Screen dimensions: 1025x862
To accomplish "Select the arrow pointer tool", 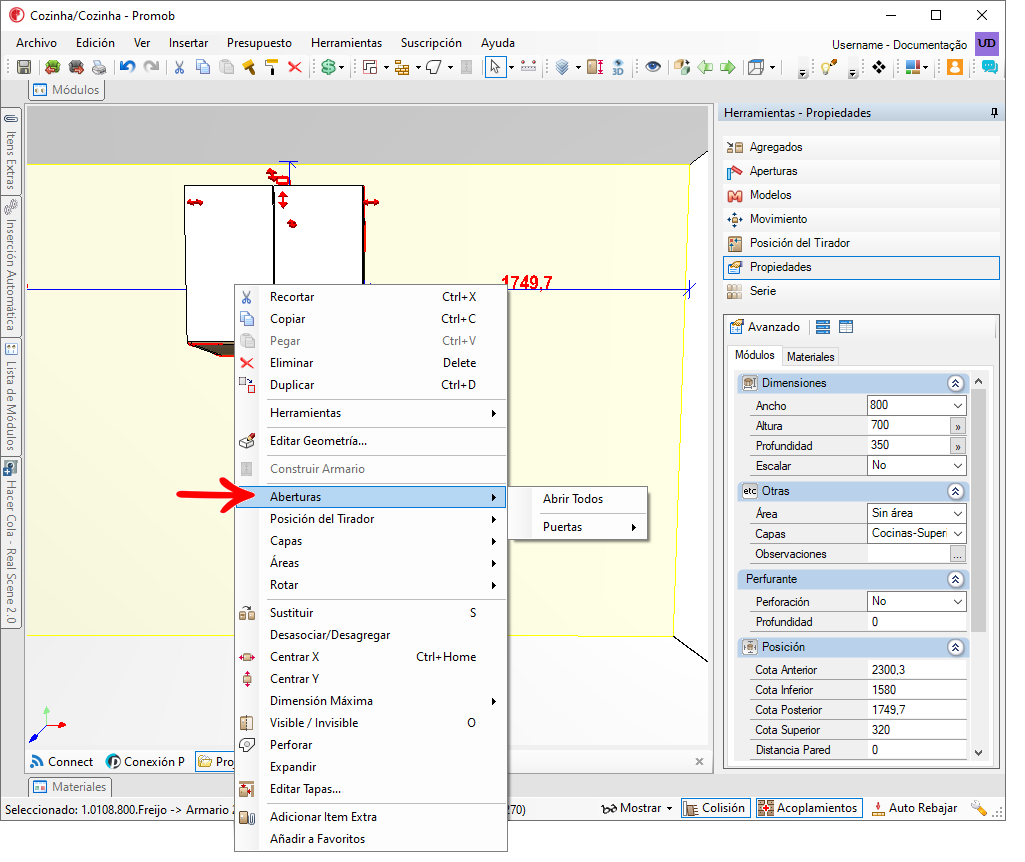I will click(x=495, y=67).
